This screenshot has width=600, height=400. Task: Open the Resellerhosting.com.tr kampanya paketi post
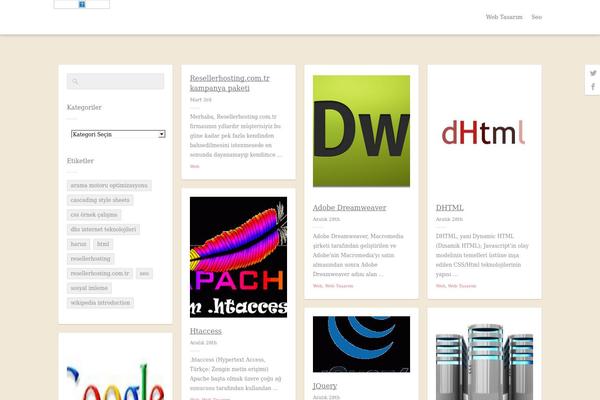click(x=230, y=83)
